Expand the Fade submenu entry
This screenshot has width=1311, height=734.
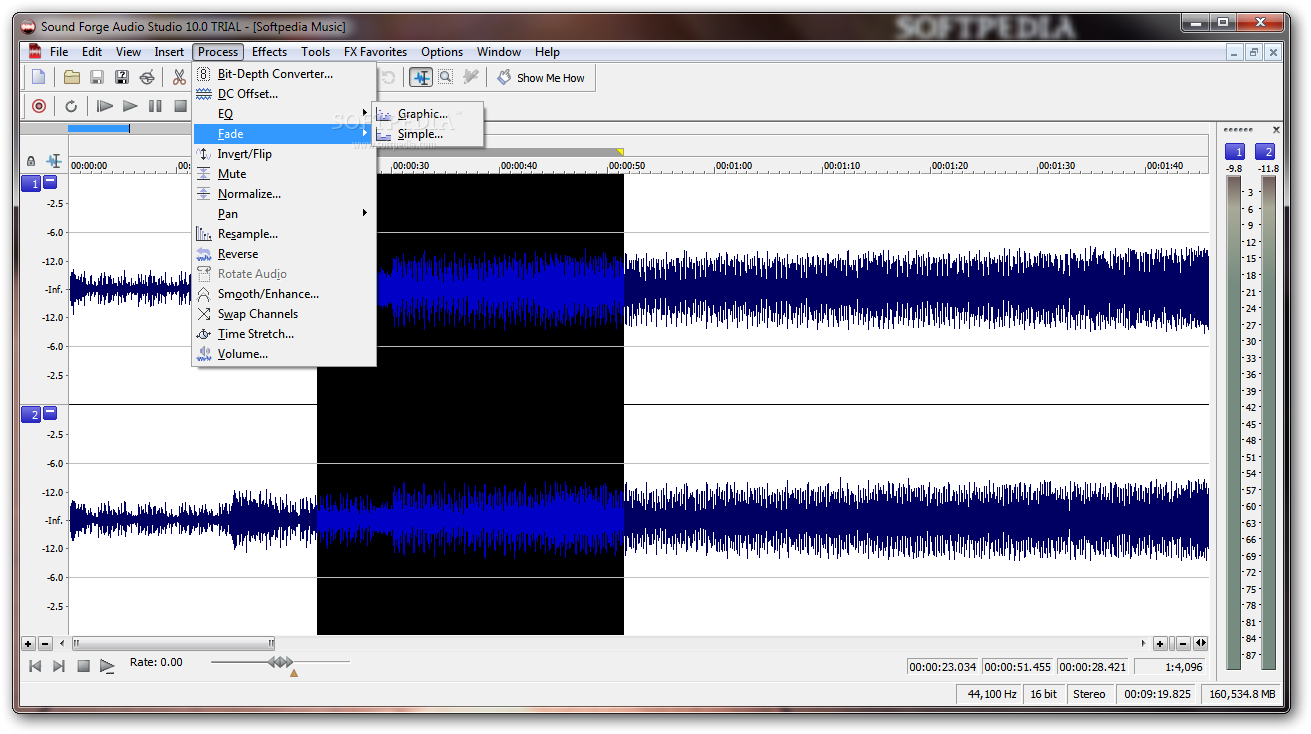coord(284,134)
